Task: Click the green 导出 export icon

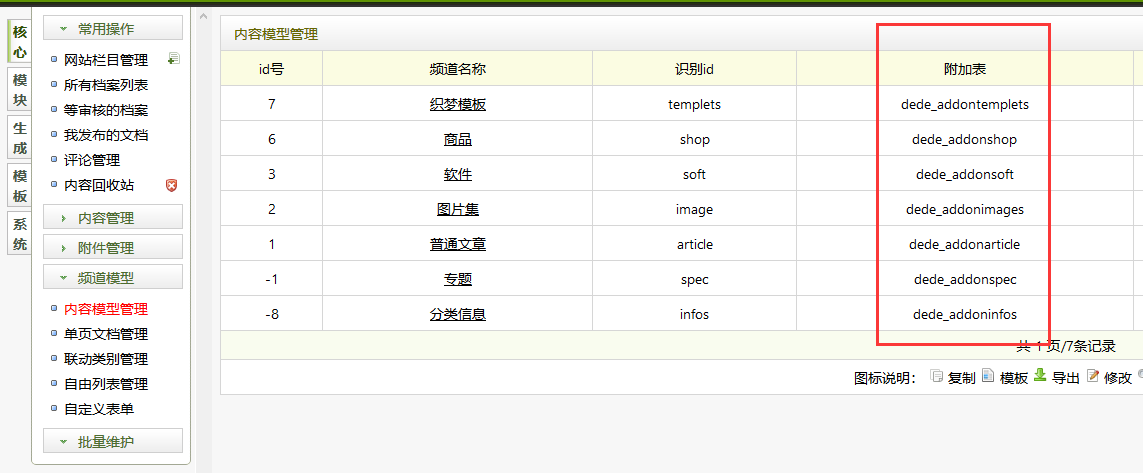Action: [1040, 376]
